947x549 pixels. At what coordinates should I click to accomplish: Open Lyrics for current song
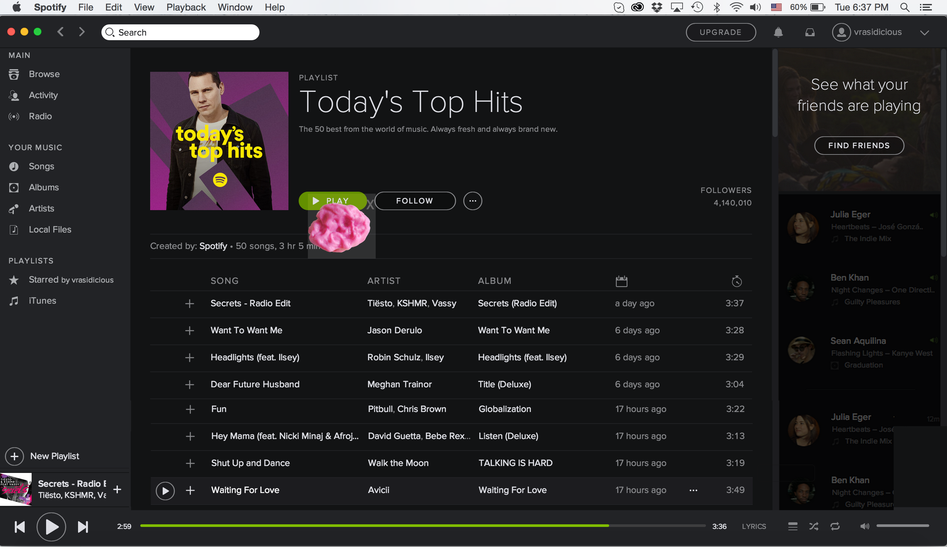pyautogui.click(x=754, y=527)
